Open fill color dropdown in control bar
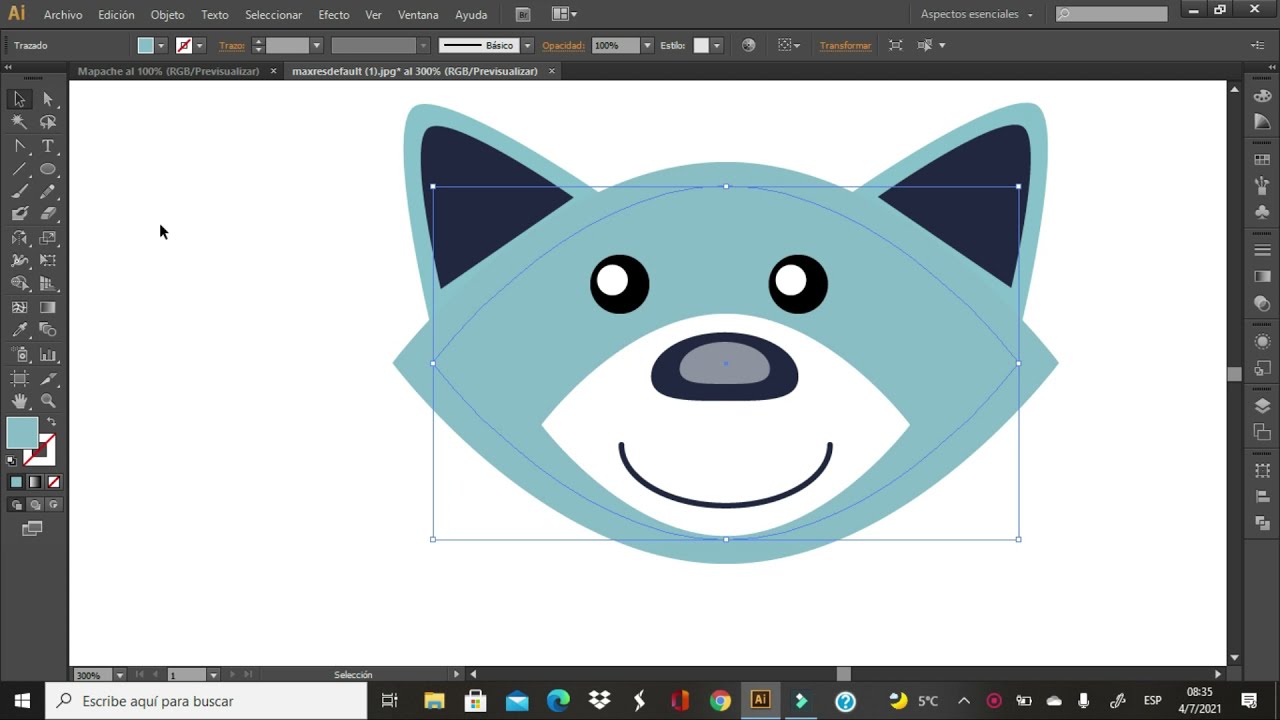 point(160,45)
